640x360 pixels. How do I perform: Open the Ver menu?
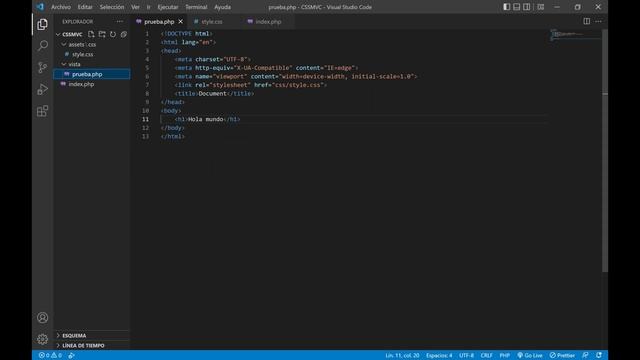pyautogui.click(x=136, y=7)
